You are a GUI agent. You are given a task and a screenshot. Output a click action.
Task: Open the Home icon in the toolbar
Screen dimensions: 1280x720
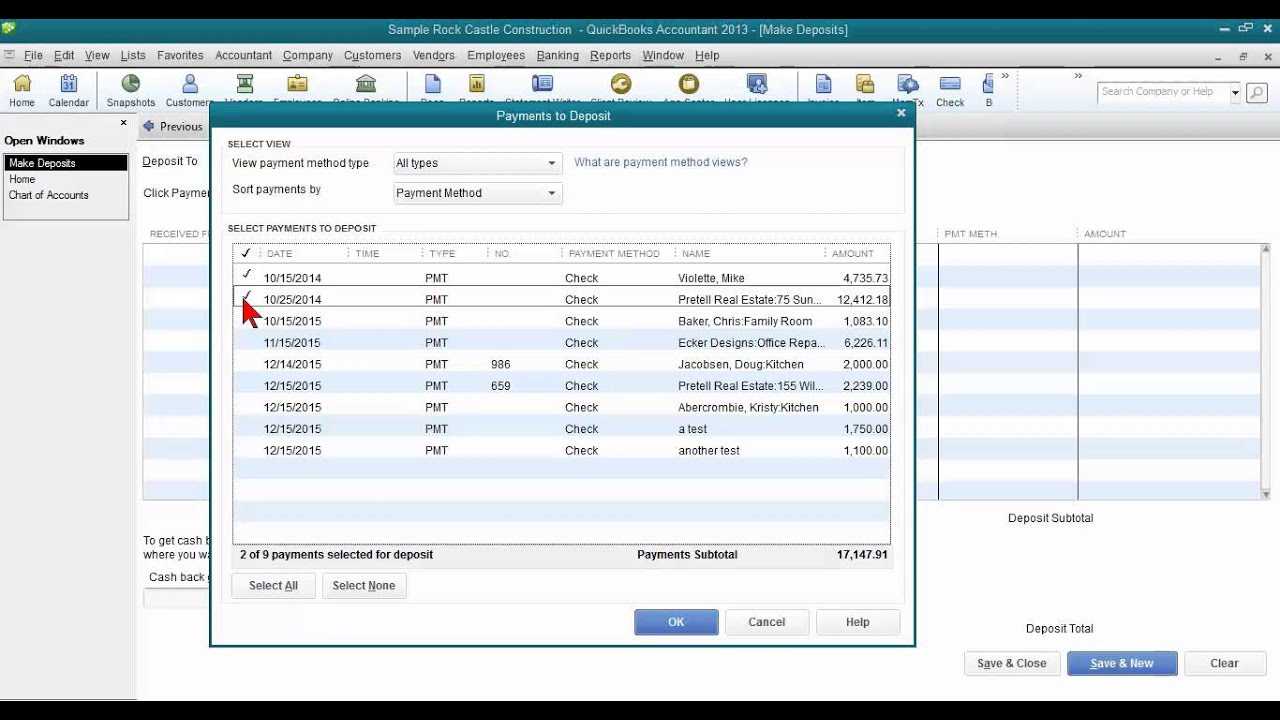click(22, 90)
